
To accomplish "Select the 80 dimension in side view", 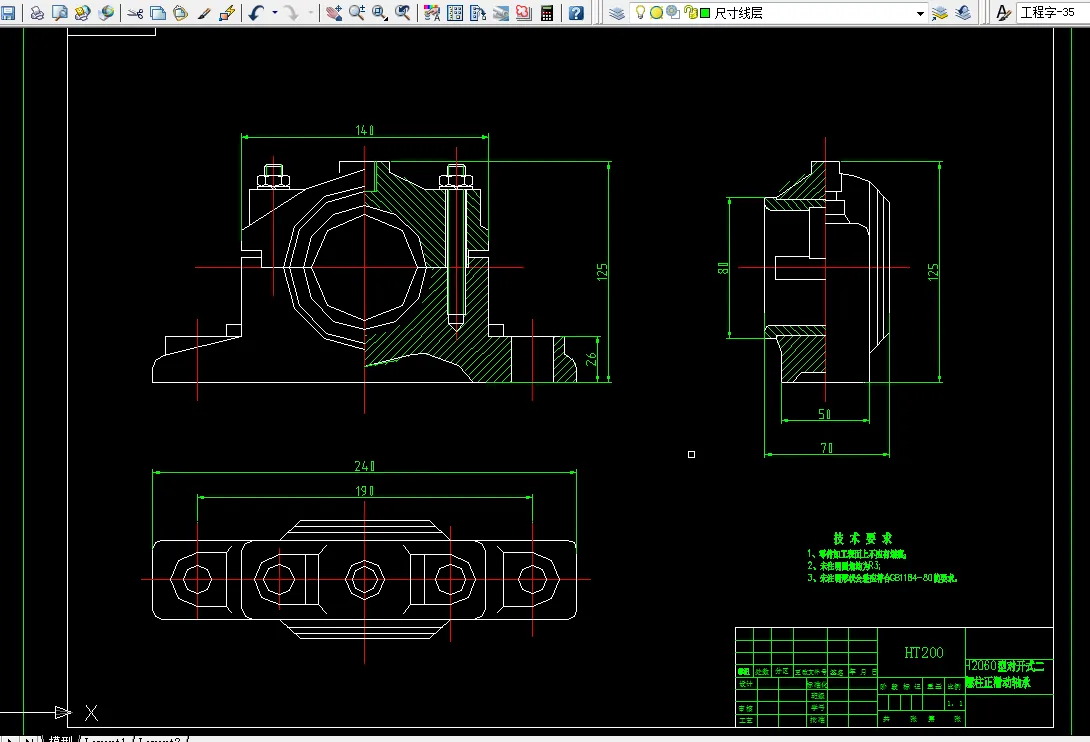I will pyautogui.click(x=723, y=268).
